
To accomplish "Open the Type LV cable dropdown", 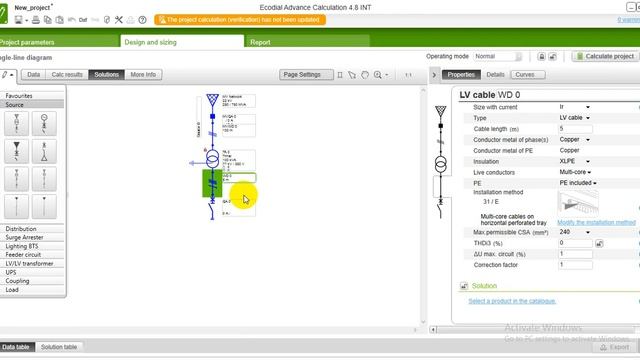I will pos(588,118).
